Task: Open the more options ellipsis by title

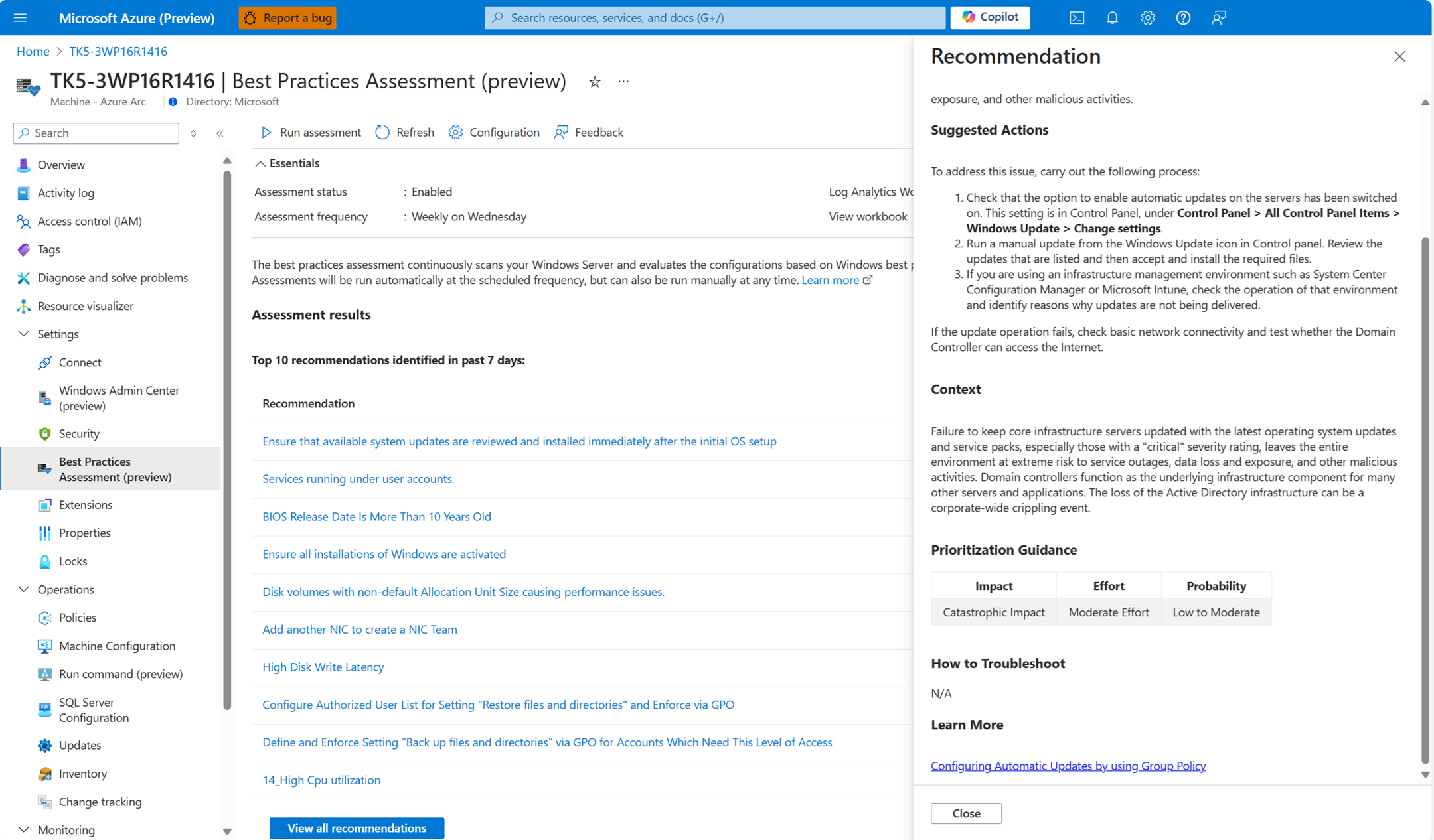Action: pyautogui.click(x=623, y=81)
